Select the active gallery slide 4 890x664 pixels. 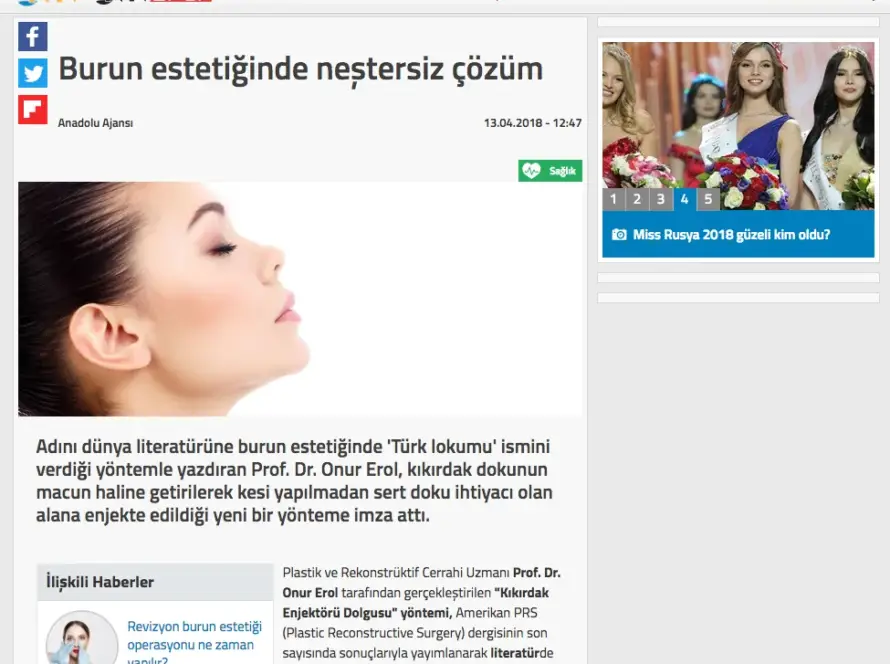[685, 199]
